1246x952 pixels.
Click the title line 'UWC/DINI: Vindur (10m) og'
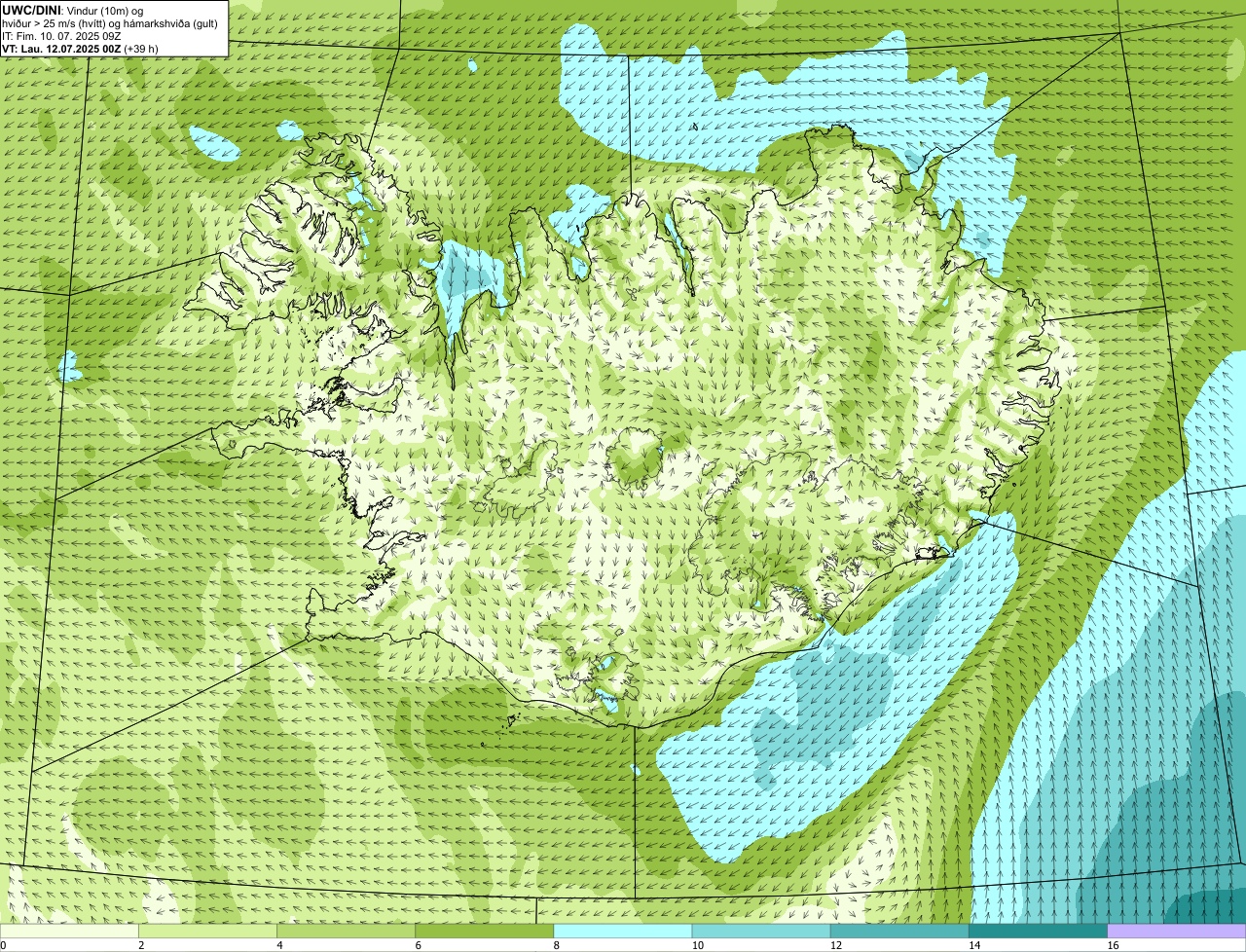pyautogui.click(x=73, y=10)
